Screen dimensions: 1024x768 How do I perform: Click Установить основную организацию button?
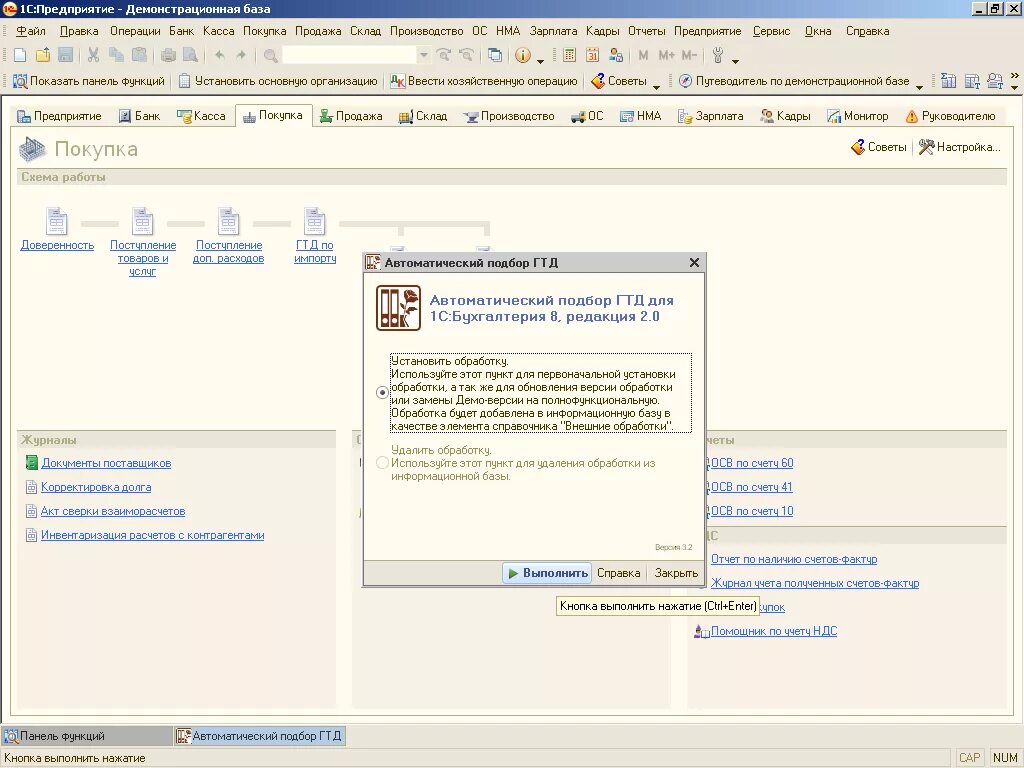pos(278,81)
